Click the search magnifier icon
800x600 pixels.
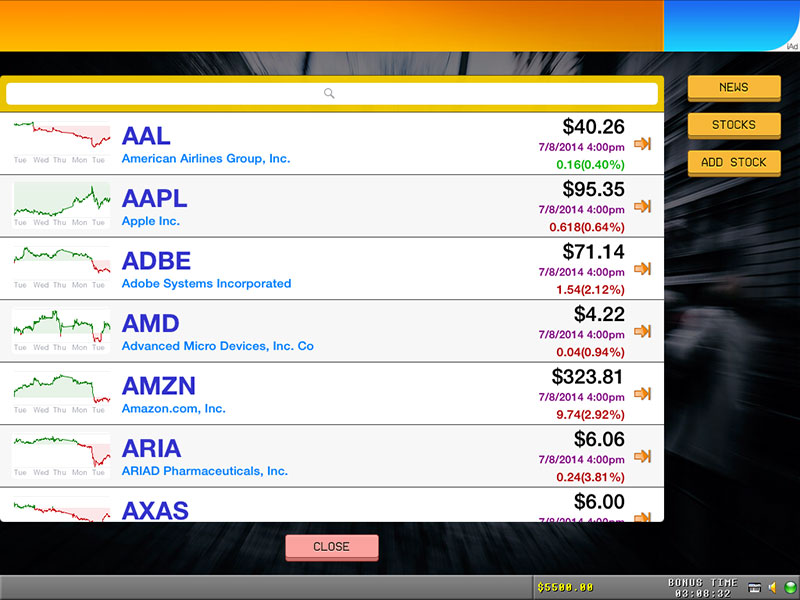tap(329, 93)
